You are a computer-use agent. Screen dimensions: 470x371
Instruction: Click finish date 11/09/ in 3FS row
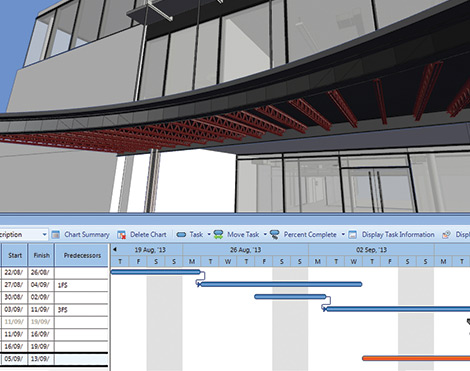(41, 310)
